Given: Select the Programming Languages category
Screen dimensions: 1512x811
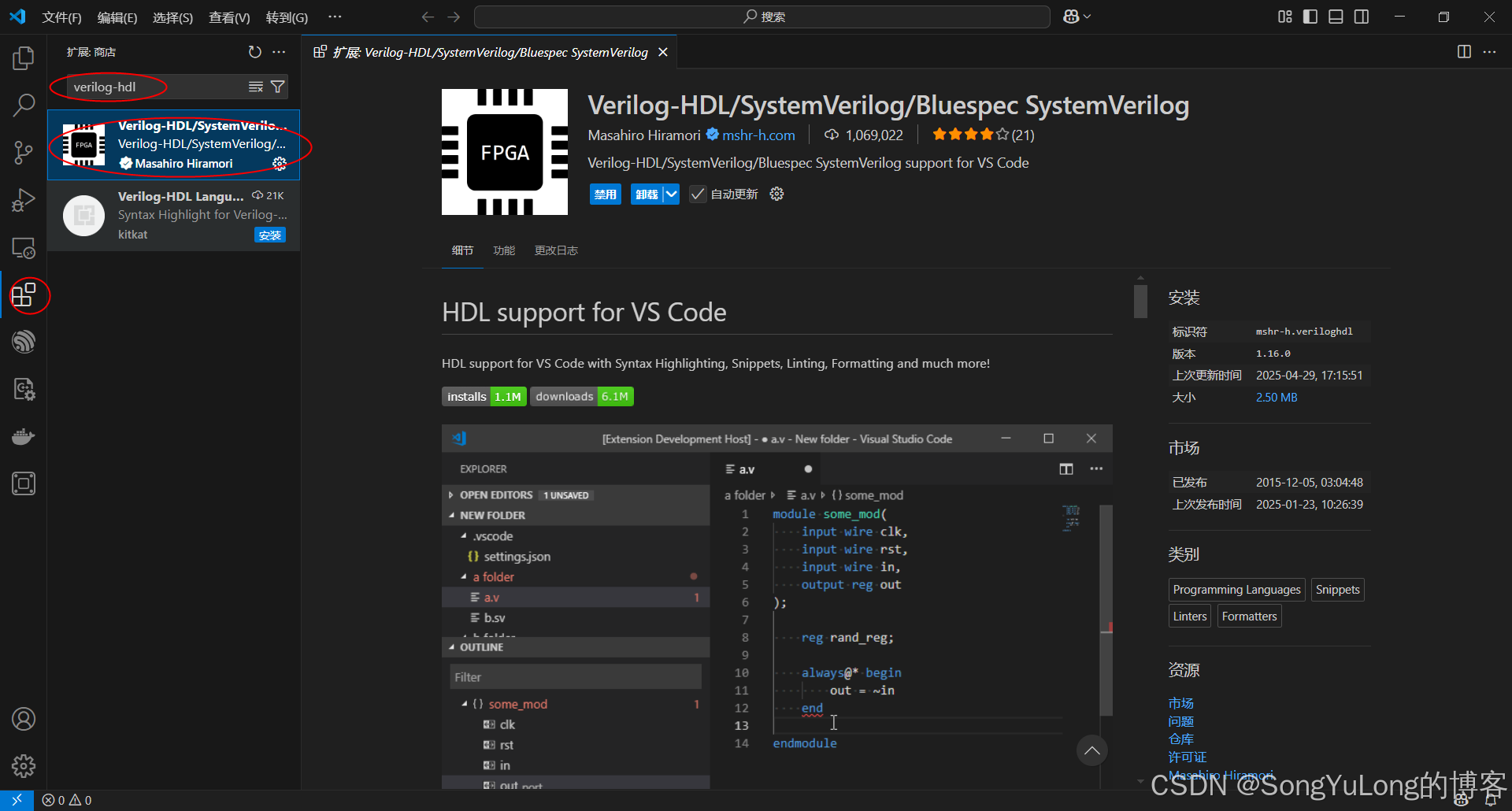Looking at the screenshot, I should (1236, 590).
